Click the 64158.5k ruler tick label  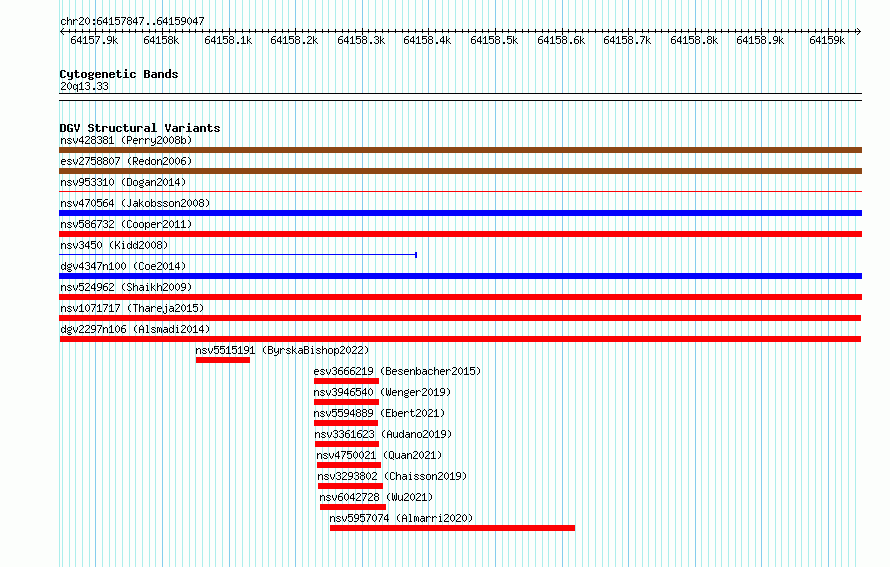pyautogui.click(x=494, y=40)
